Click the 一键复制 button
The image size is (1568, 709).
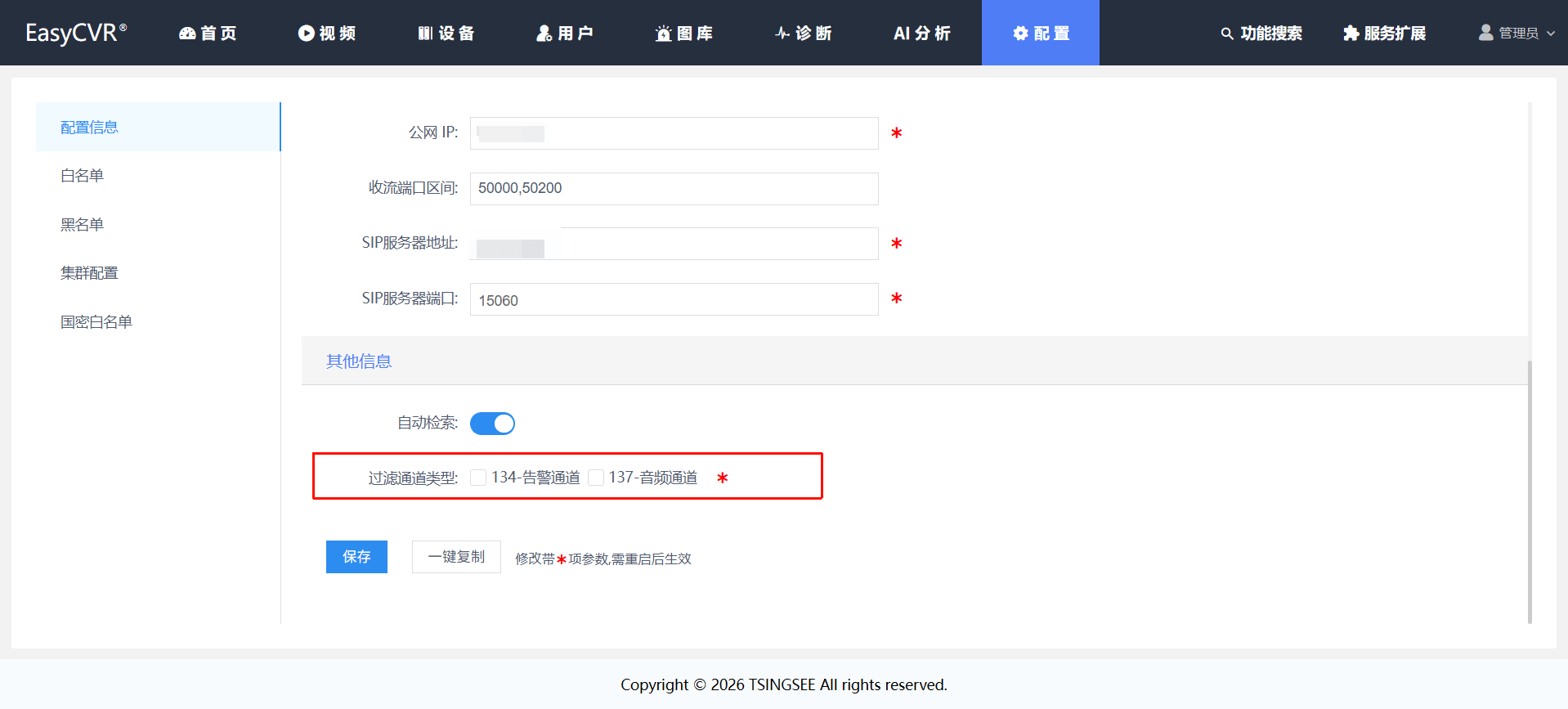[456, 557]
